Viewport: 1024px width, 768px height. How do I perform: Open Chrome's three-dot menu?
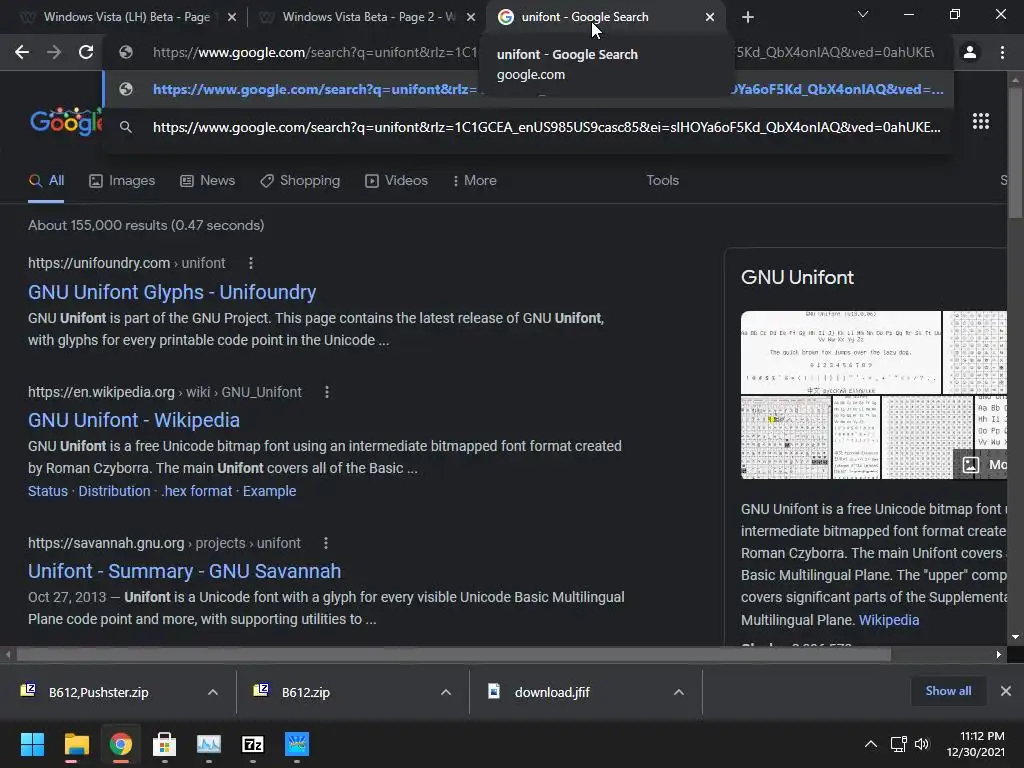(1002, 52)
